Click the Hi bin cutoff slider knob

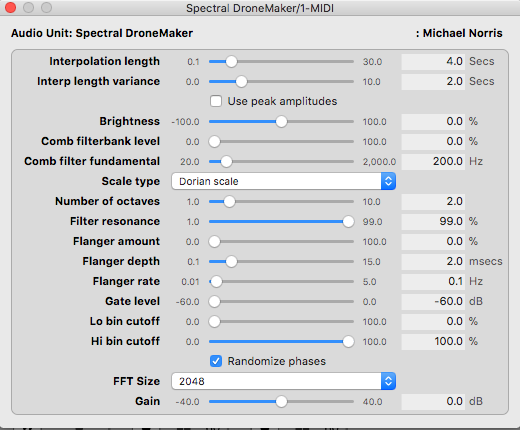pyautogui.click(x=348, y=341)
